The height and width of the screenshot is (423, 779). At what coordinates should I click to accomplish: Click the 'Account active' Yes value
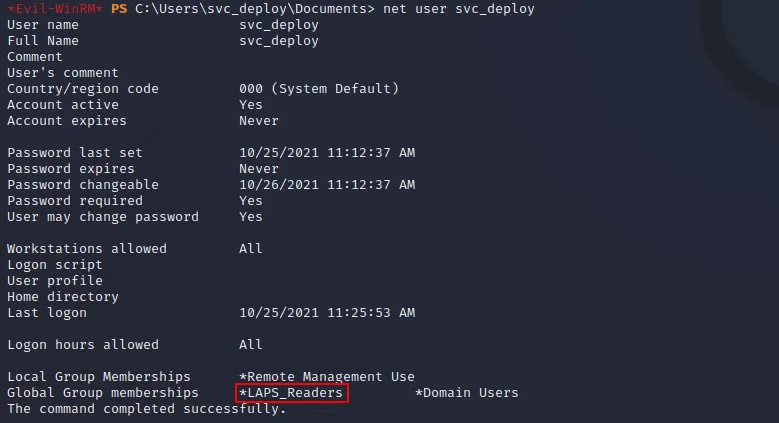click(250, 104)
